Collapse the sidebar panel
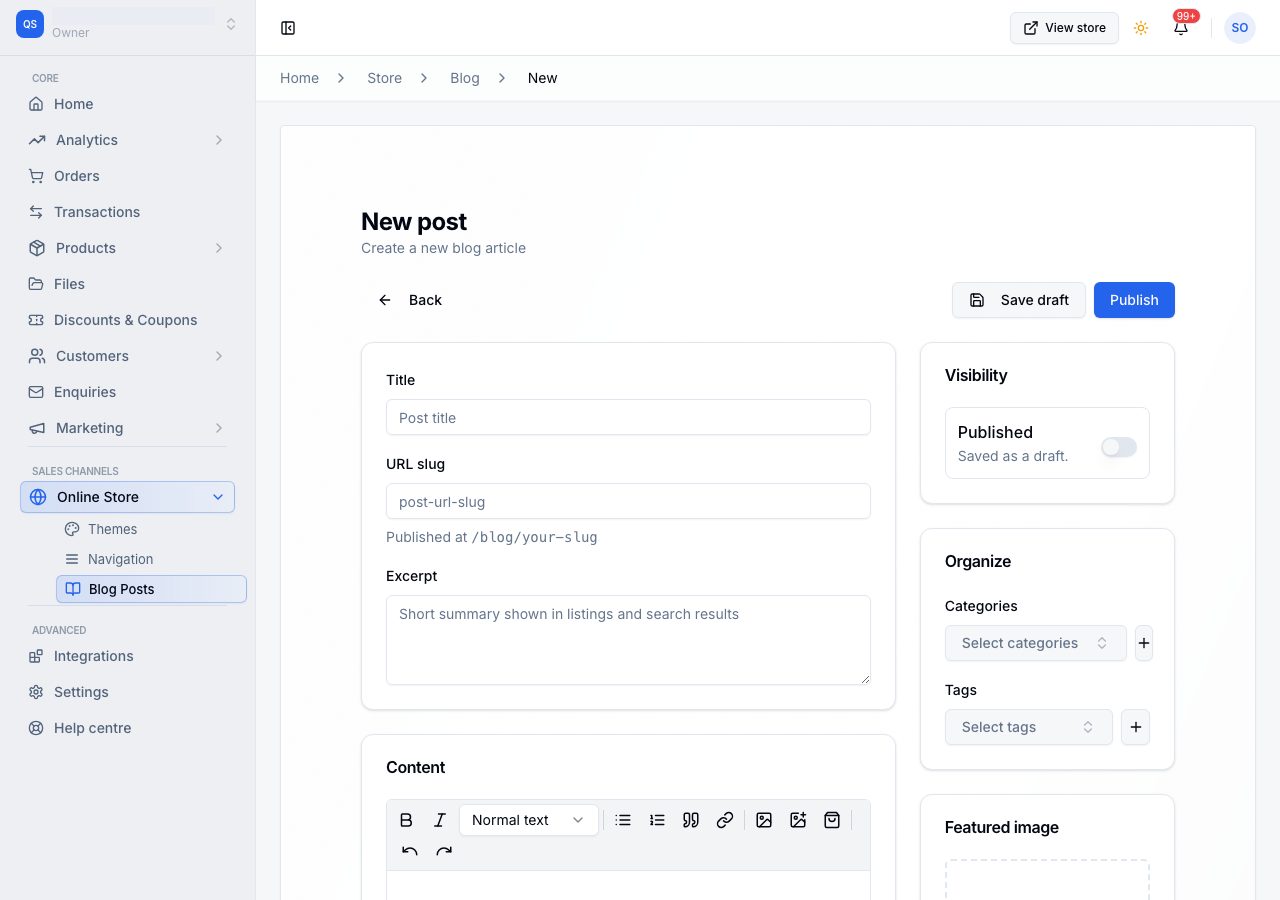The image size is (1280, 900). pos(288,28)
